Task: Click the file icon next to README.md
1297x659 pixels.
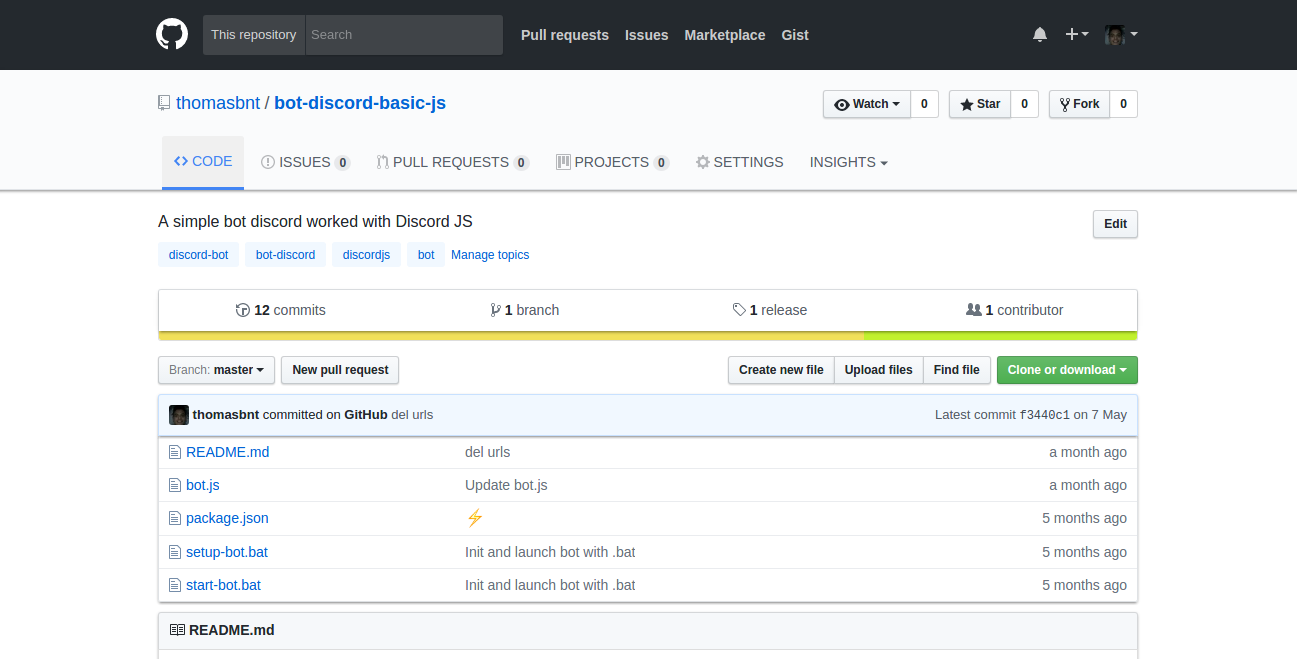Action: coord(175,452)
